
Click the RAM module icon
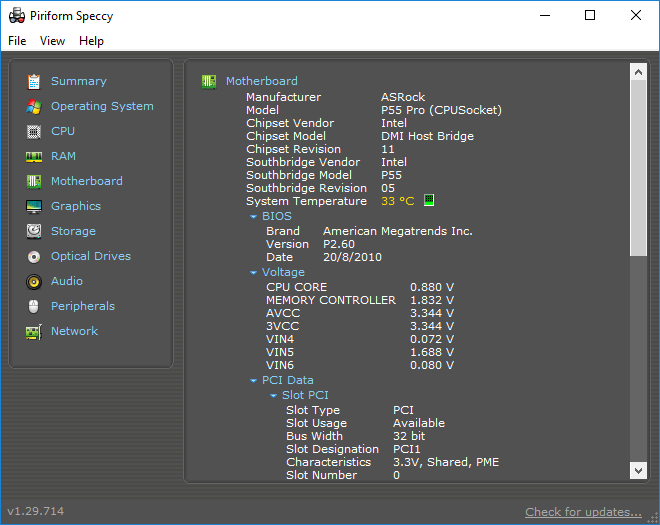coord(34,157)
